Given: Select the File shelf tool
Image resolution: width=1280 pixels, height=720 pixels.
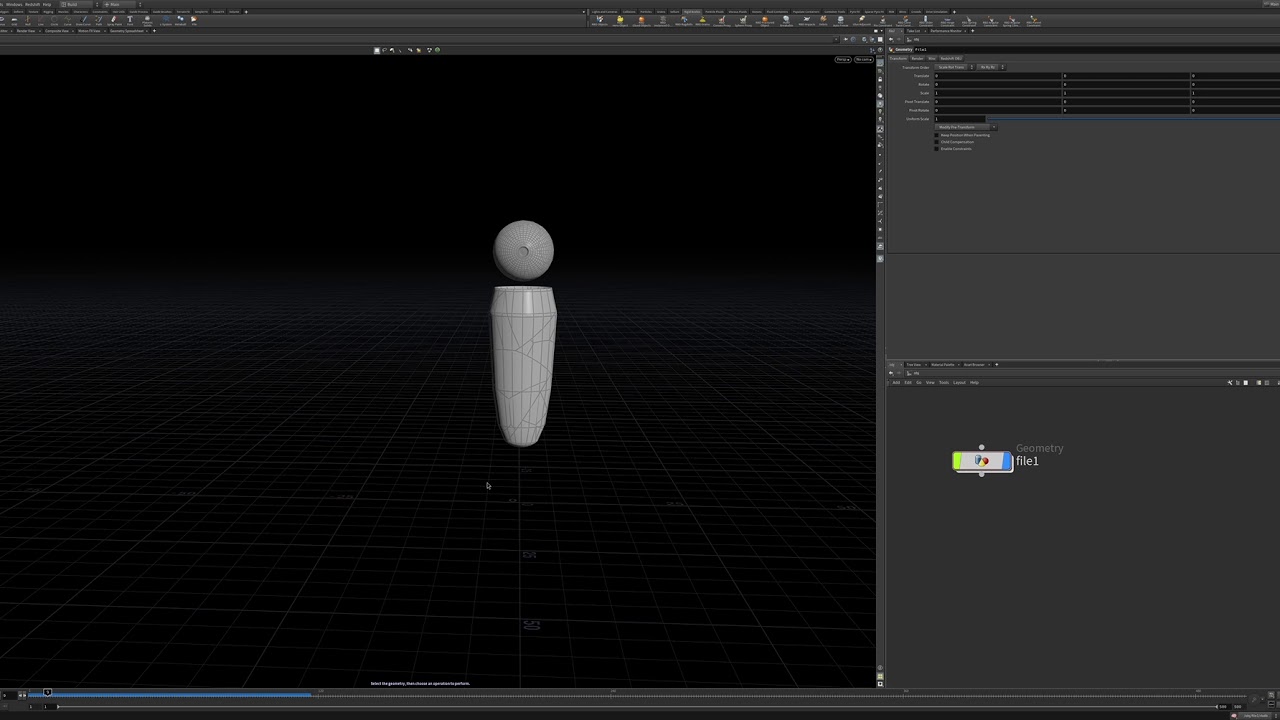Looking at the screenshot, I should [194, 20].
